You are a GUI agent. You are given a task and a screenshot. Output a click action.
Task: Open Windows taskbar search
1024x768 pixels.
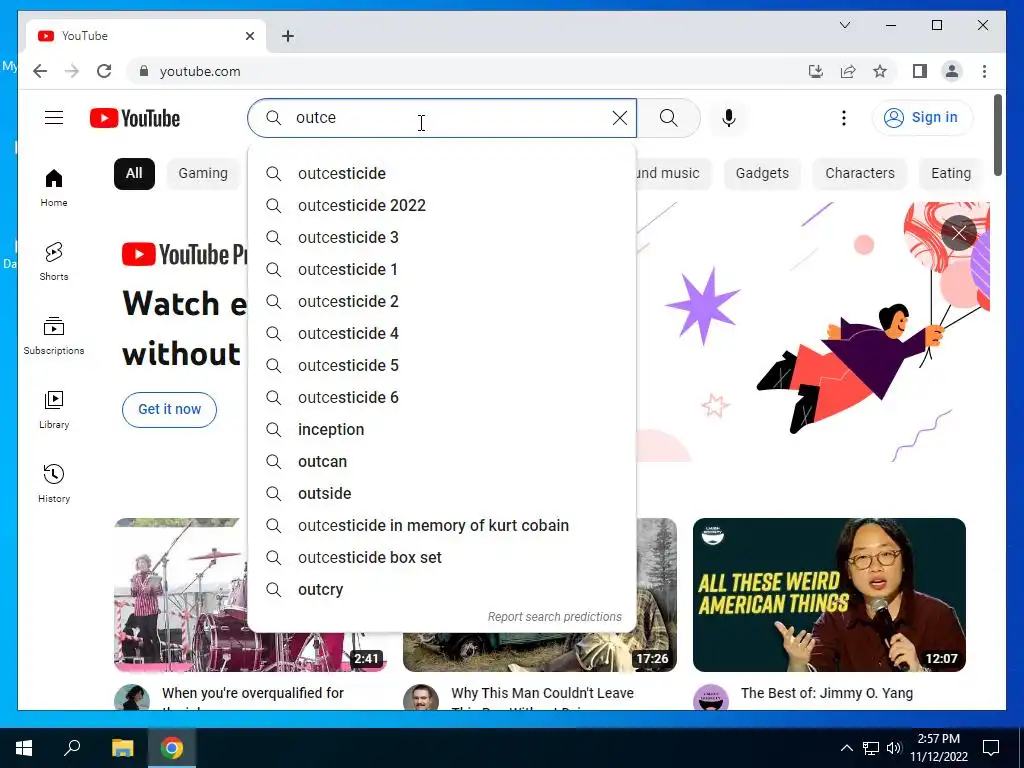[72, 748]
